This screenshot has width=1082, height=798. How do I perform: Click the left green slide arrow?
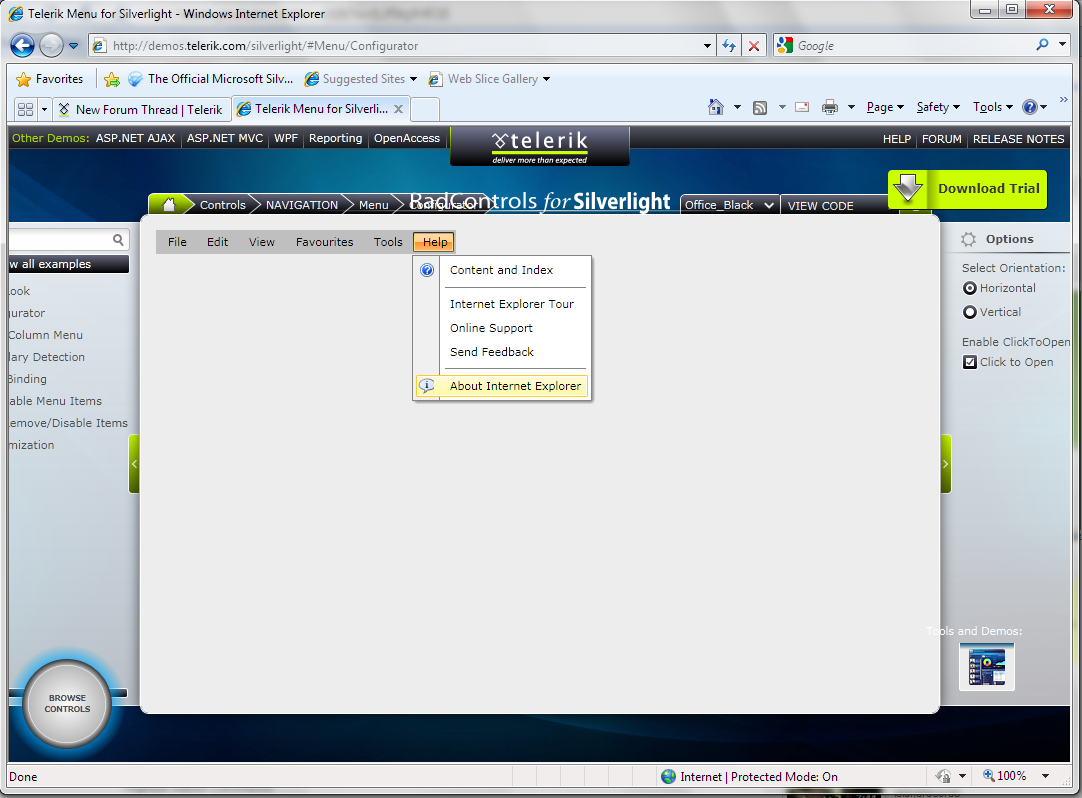click(135, 464)
